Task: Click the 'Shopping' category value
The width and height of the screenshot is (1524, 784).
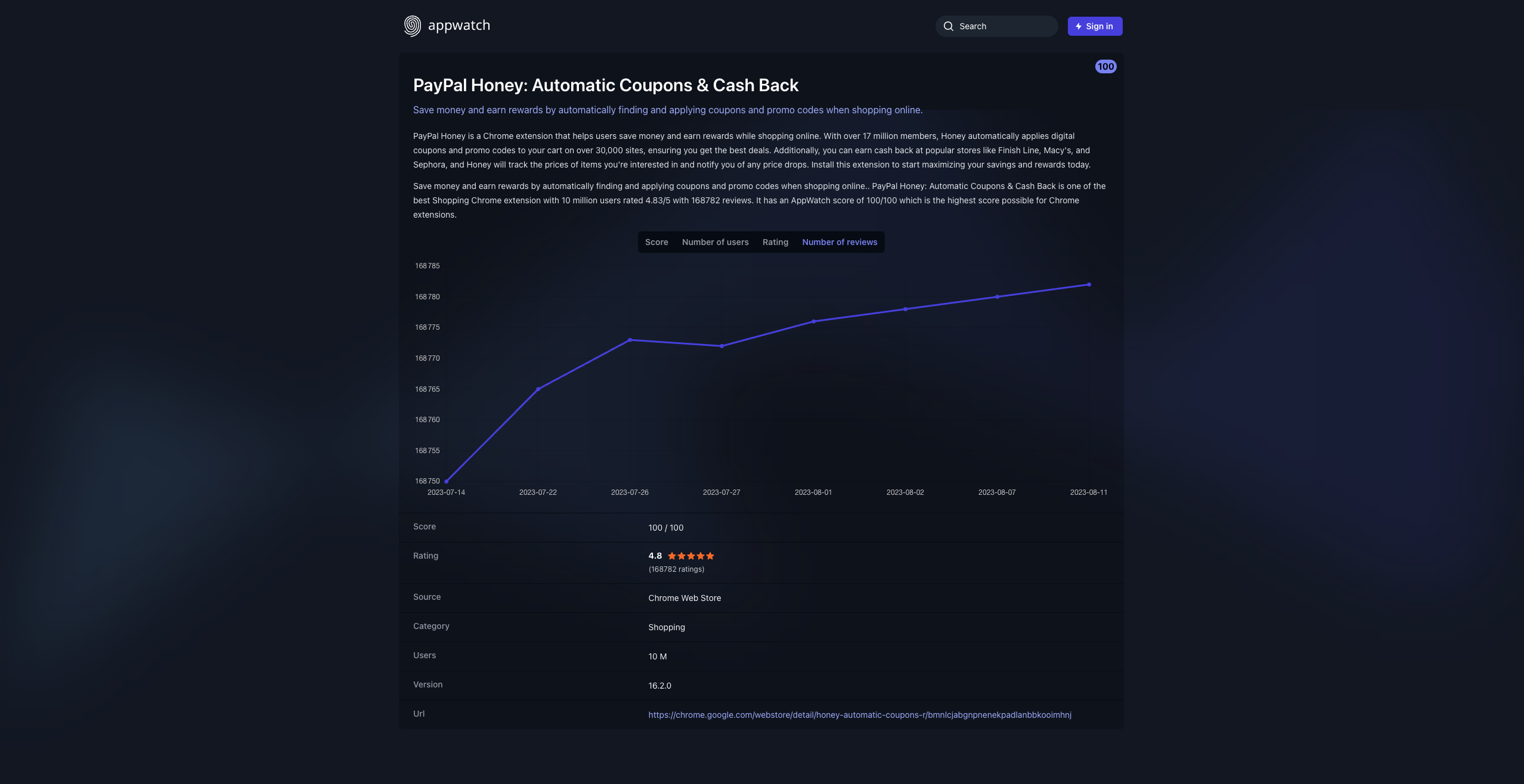Action: point(667,627)
